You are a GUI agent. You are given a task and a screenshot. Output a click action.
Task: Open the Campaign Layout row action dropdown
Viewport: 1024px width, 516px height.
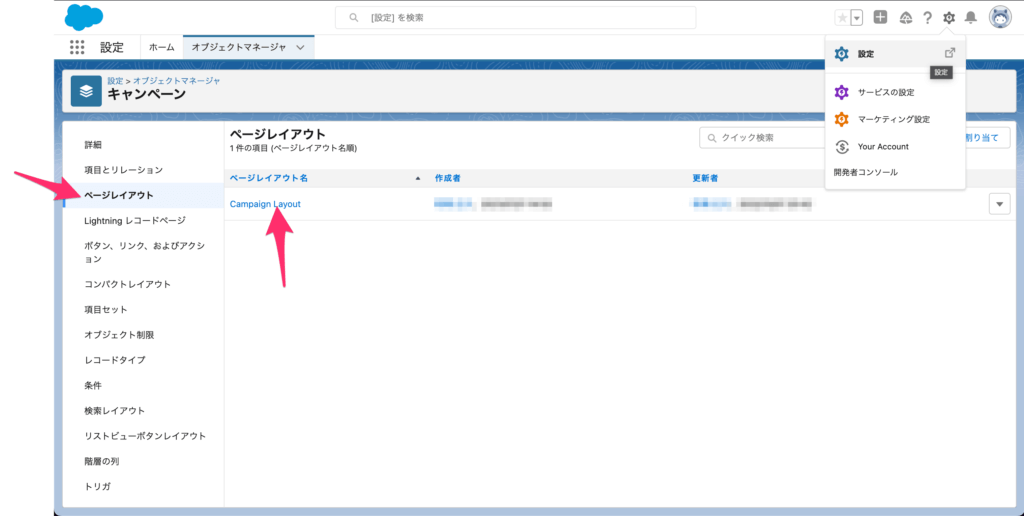(999, 204)
